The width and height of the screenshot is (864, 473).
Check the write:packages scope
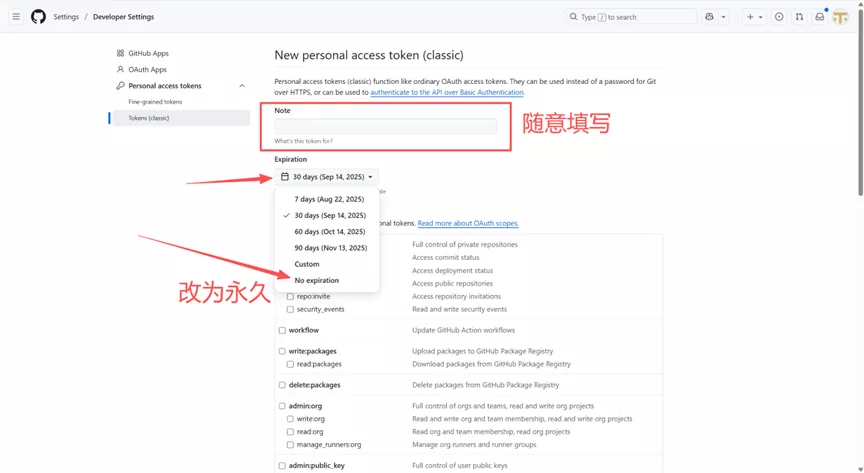point(282,351)
